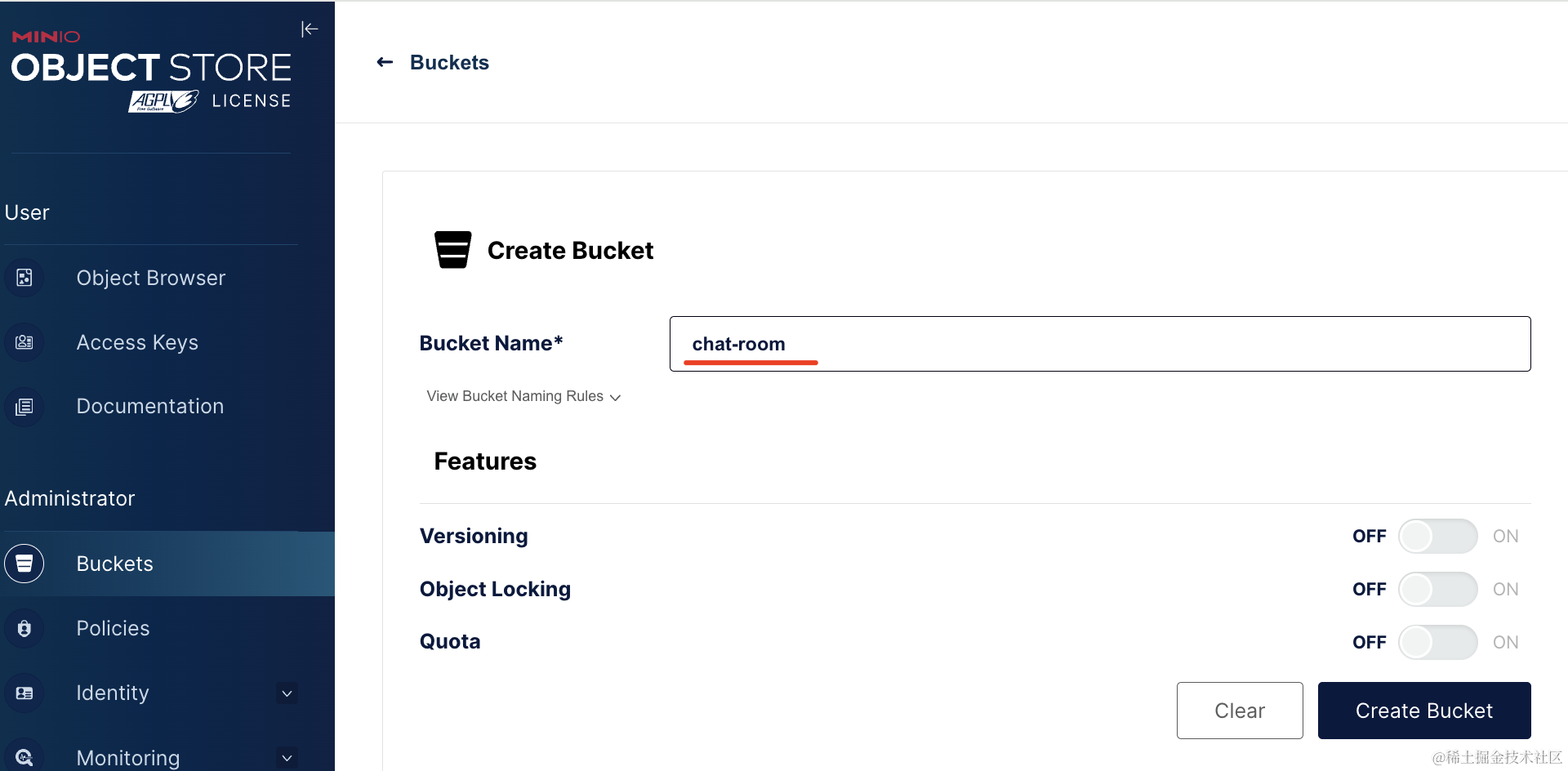Click the Documentation sidebar icon
Screen dimensions: 1568x771
point(24,407)
